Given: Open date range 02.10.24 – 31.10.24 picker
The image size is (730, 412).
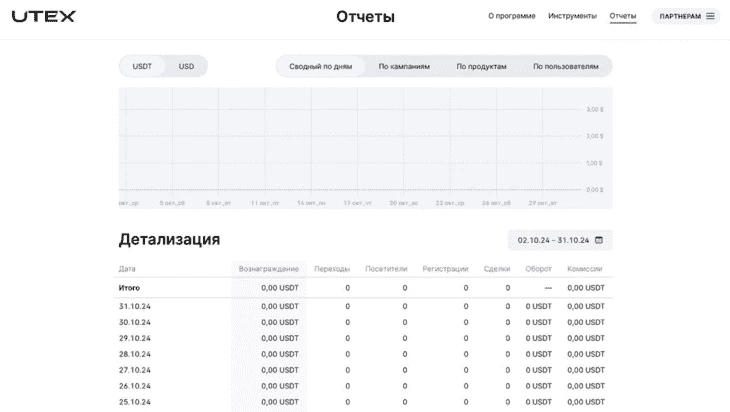Looking at the screenshot, I should coord(560,240).
